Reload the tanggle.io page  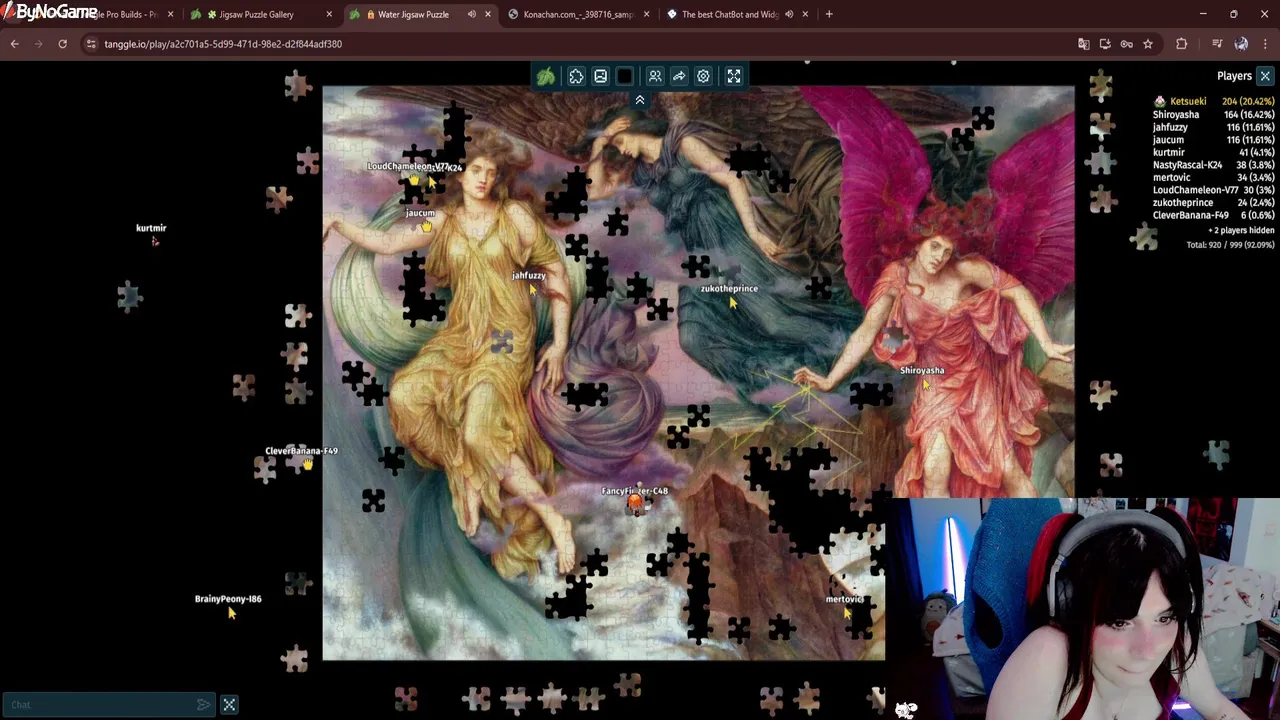[x=62, y=44]
